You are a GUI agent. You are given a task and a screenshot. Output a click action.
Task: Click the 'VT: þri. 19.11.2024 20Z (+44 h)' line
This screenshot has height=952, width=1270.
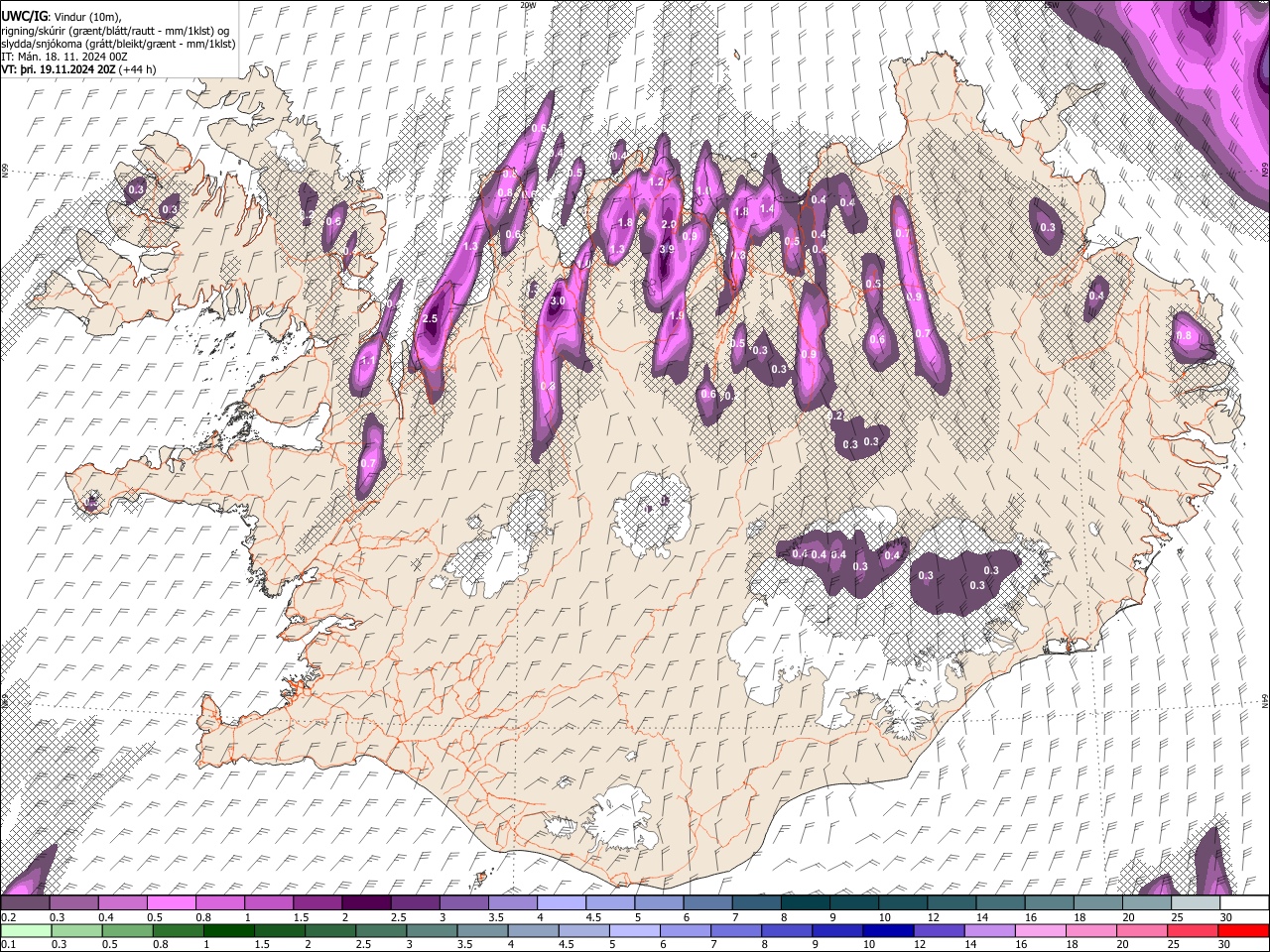click(x=78, y=69)
